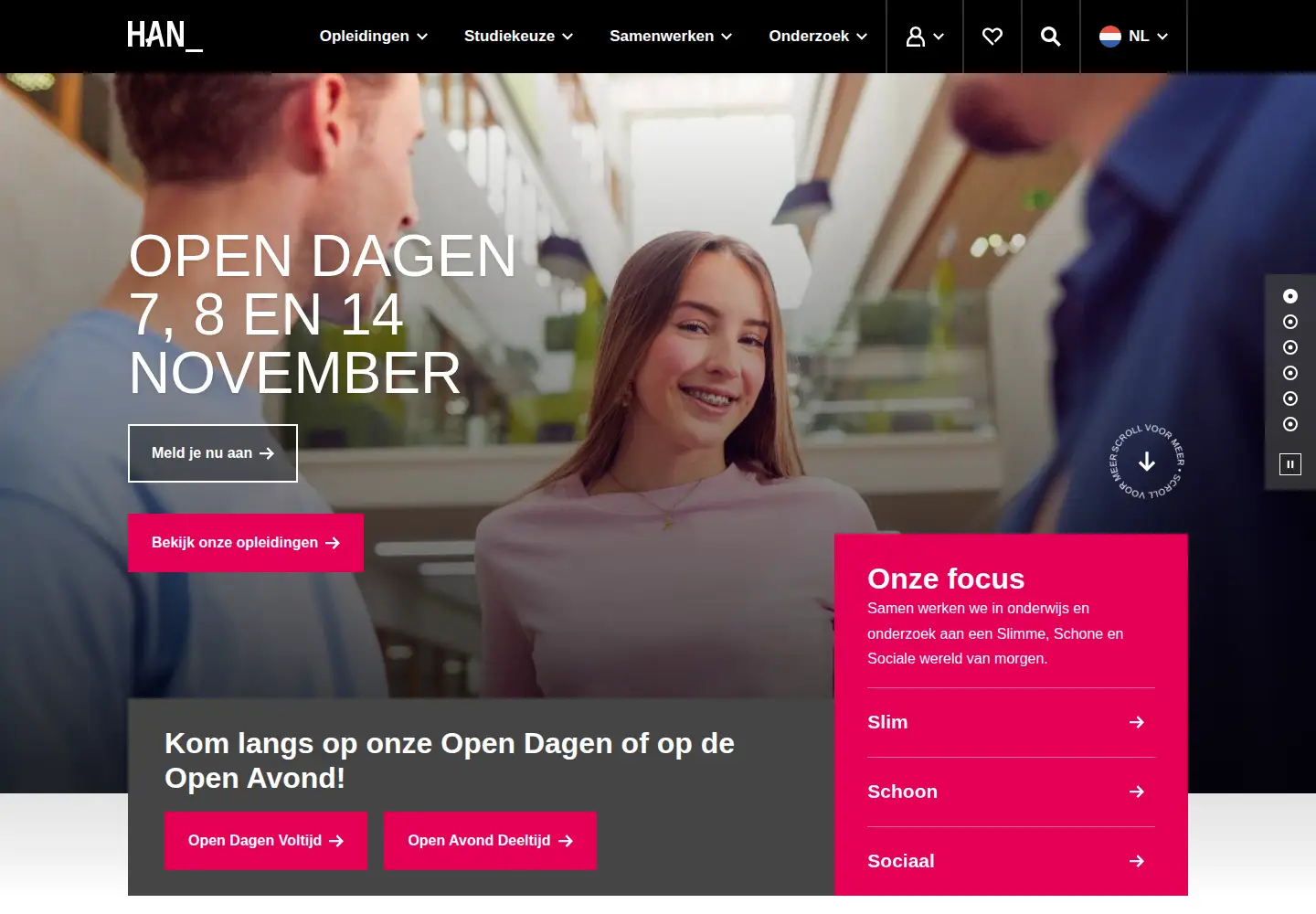1316x914 pixels.
Task: Open the Sociaal focus link
Action: [x=1011, y=861]
